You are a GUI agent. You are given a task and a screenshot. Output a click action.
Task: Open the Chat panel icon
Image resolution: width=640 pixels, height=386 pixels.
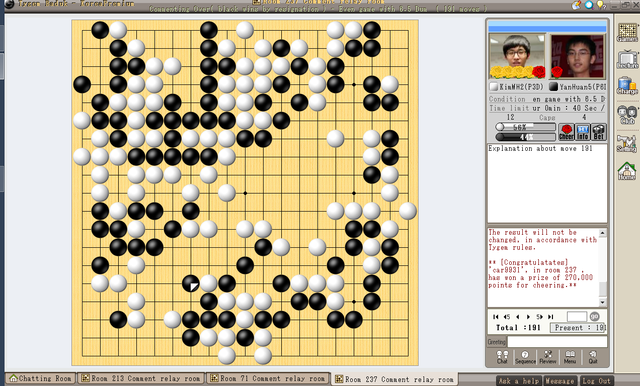502,357
